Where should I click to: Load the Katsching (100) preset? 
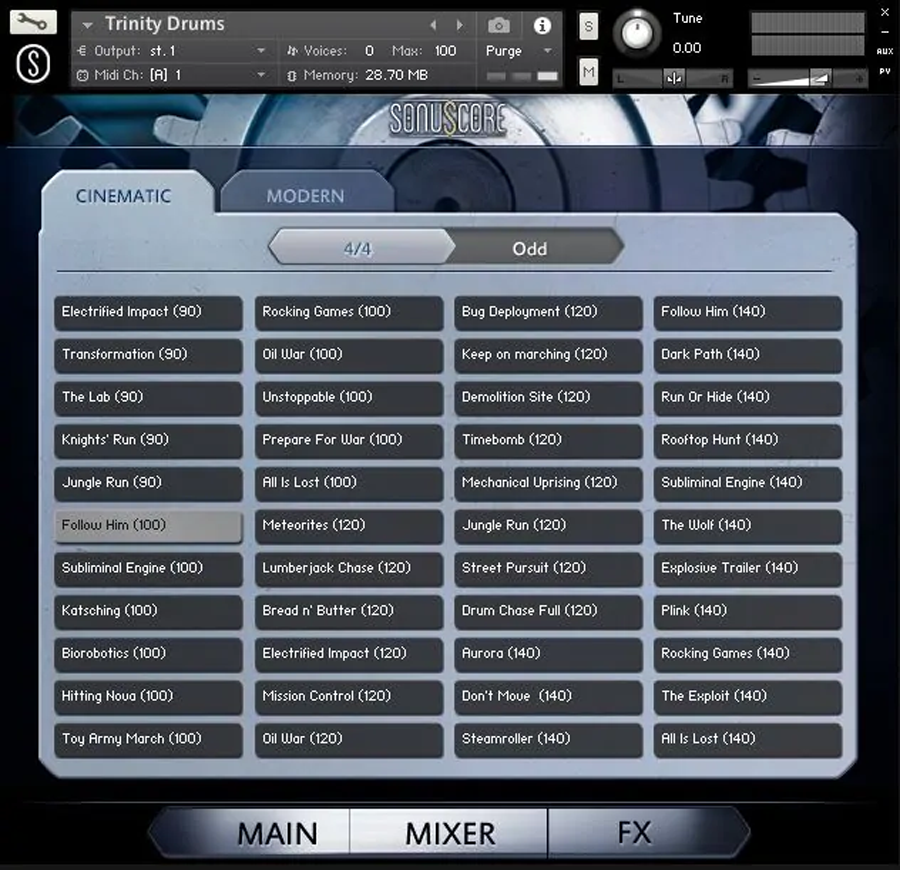coord(149,611)
